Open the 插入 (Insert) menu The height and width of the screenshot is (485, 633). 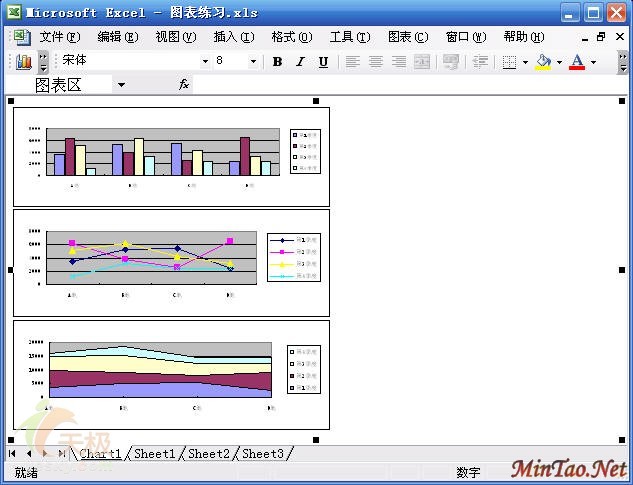pos(233,37)
